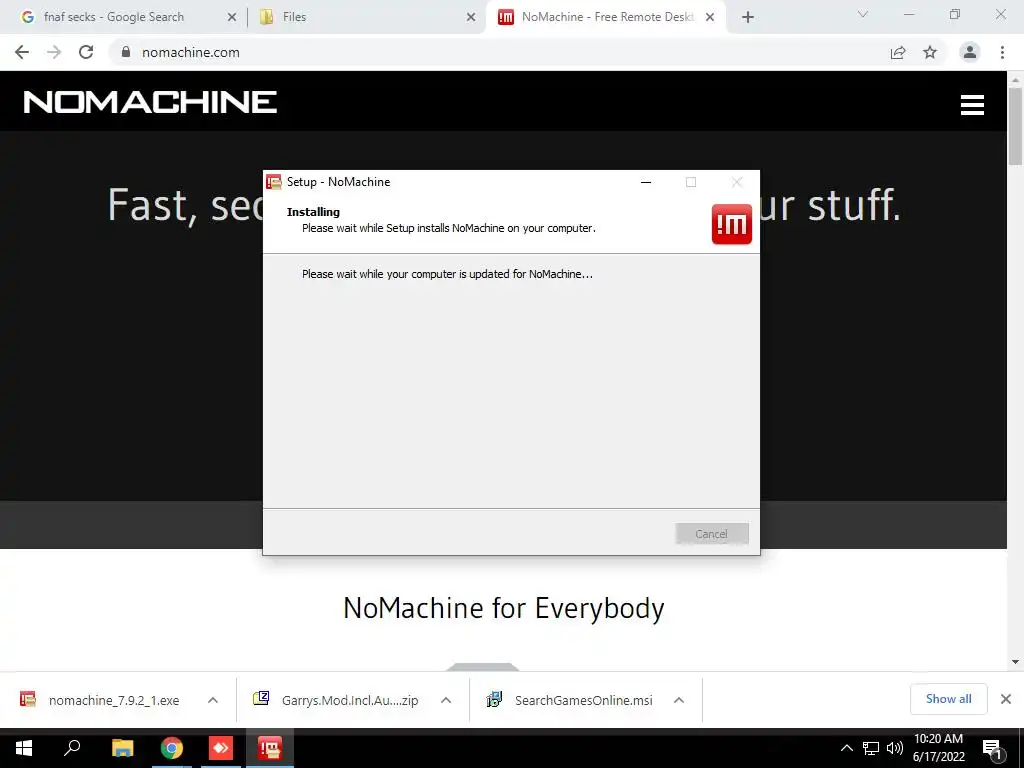The image size is (1024, 768).
Task: Click the 'Please wait while your computer is updated' text
Action: coord(447,274)
